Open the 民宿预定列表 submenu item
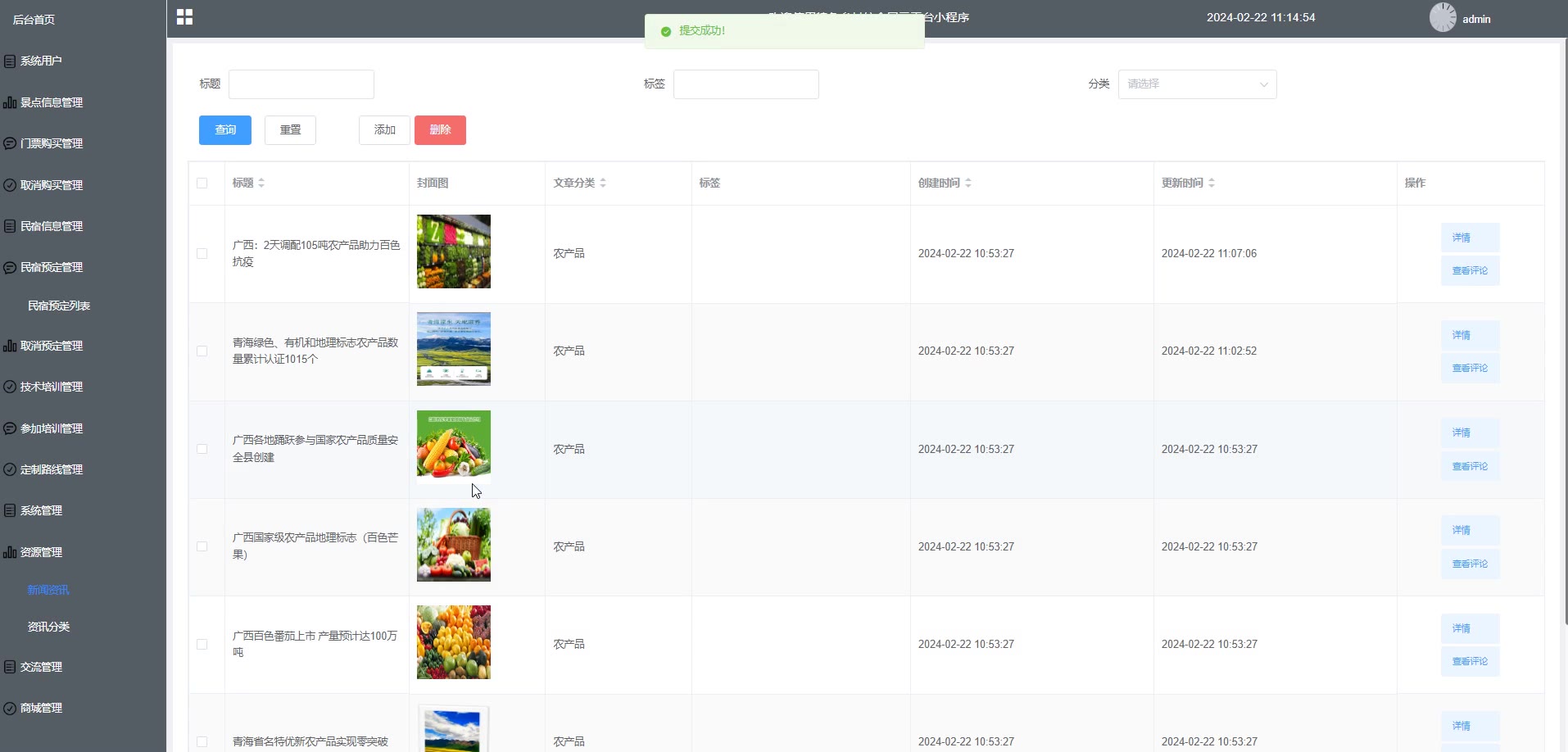Image resolution: width=1568 pixels, height=752 pixels. pyautogui.click(x=59, y=306)
